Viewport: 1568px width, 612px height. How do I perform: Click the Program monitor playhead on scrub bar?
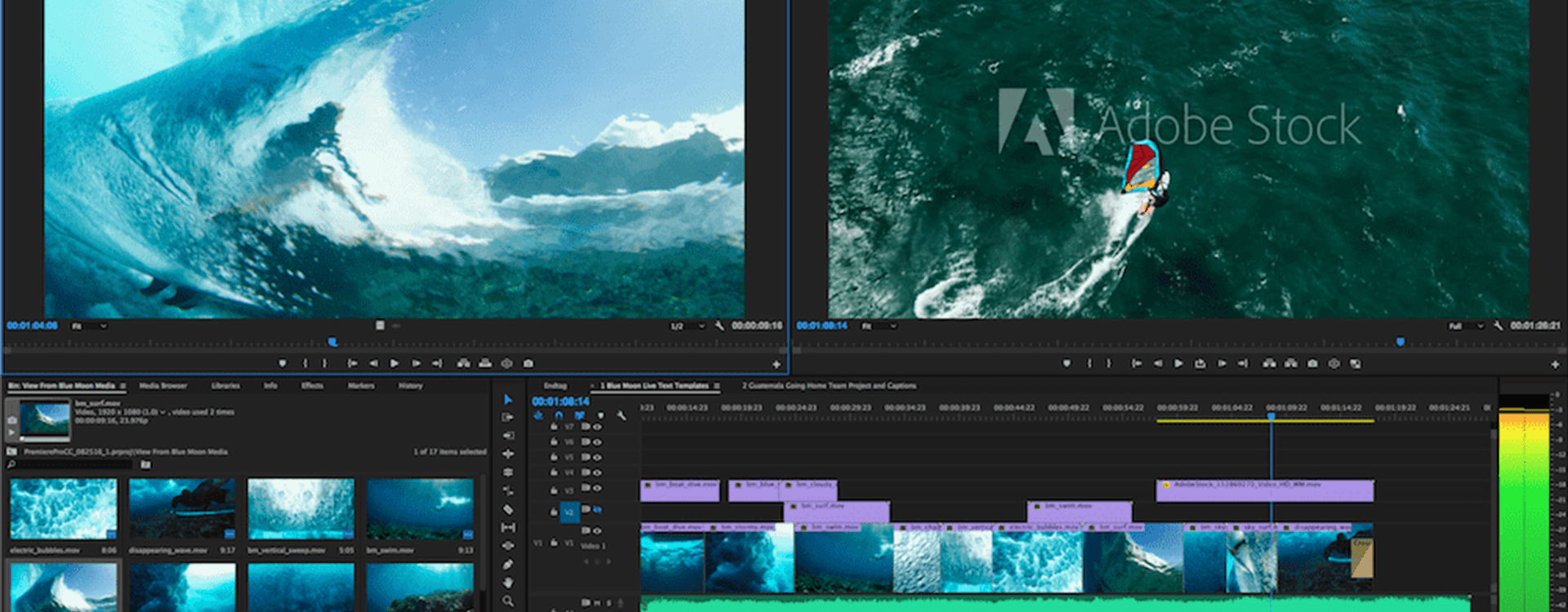1400,342
